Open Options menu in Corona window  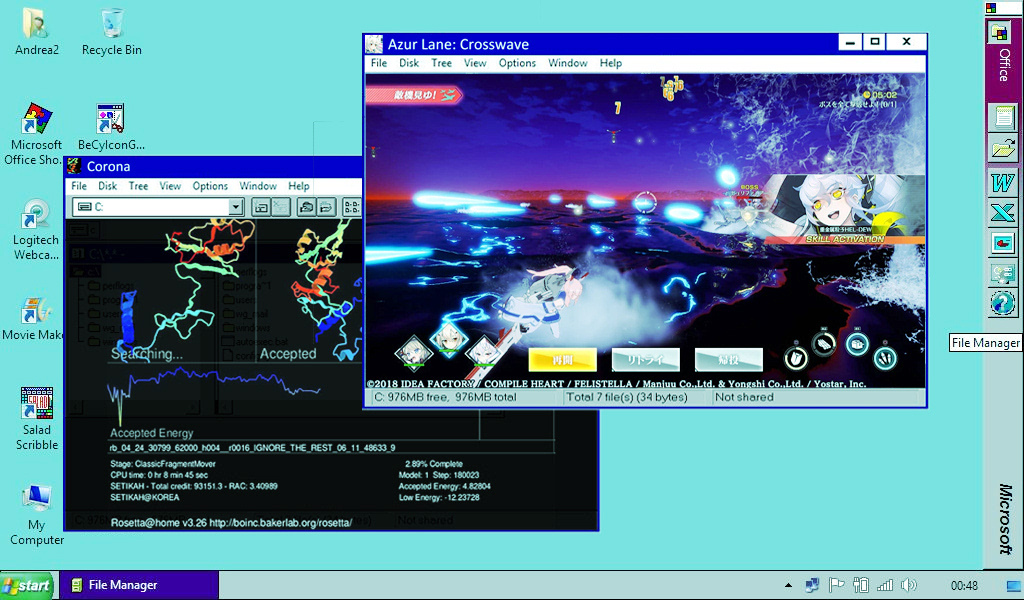tap(210, 186)
